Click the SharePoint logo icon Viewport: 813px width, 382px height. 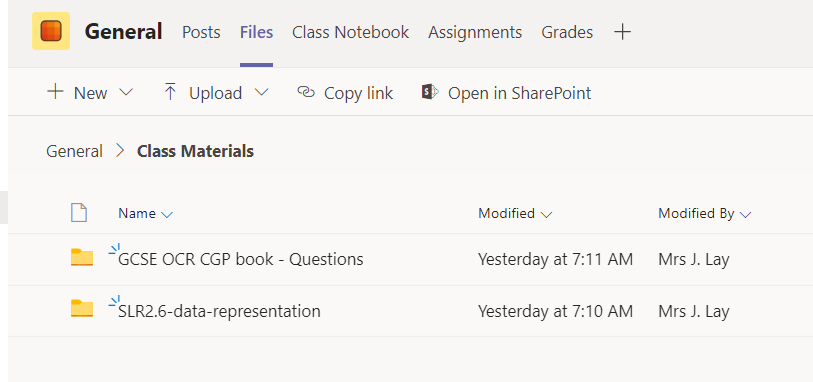[430, 92]
